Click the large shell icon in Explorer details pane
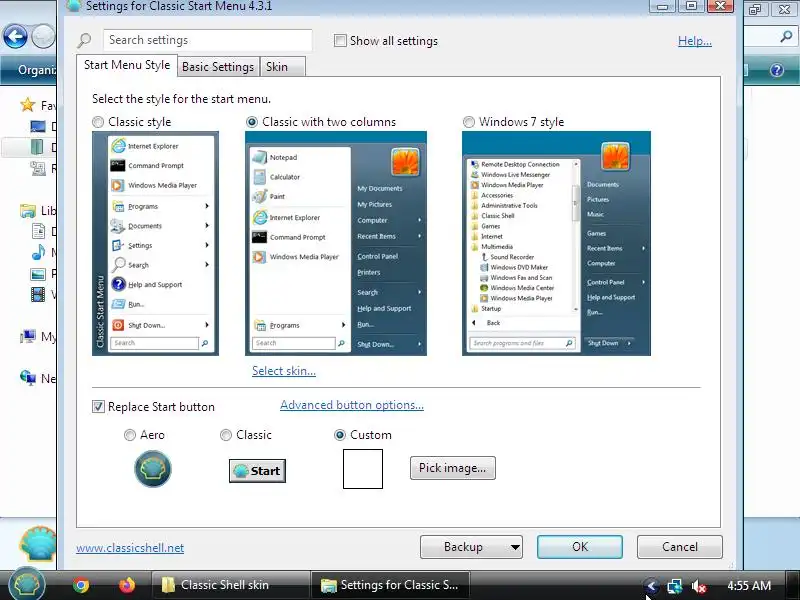 [x=38, y=544]
